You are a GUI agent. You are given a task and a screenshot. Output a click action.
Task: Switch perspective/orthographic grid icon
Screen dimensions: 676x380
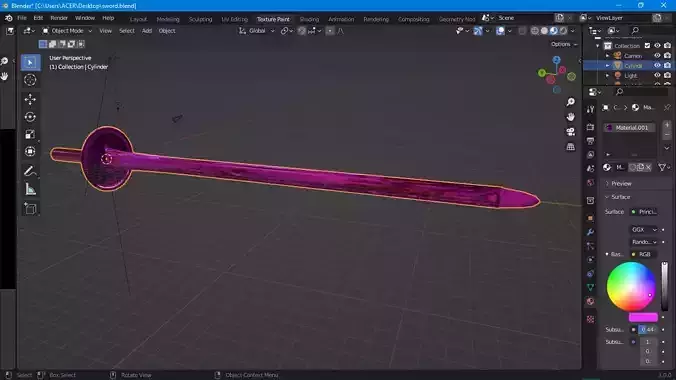pos(570,147)
